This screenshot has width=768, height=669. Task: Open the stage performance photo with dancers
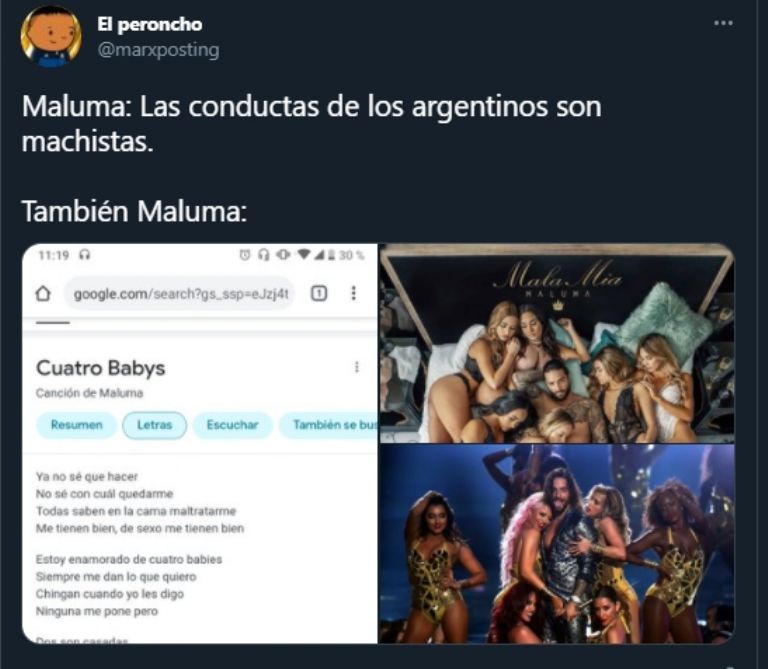point(557,544)
